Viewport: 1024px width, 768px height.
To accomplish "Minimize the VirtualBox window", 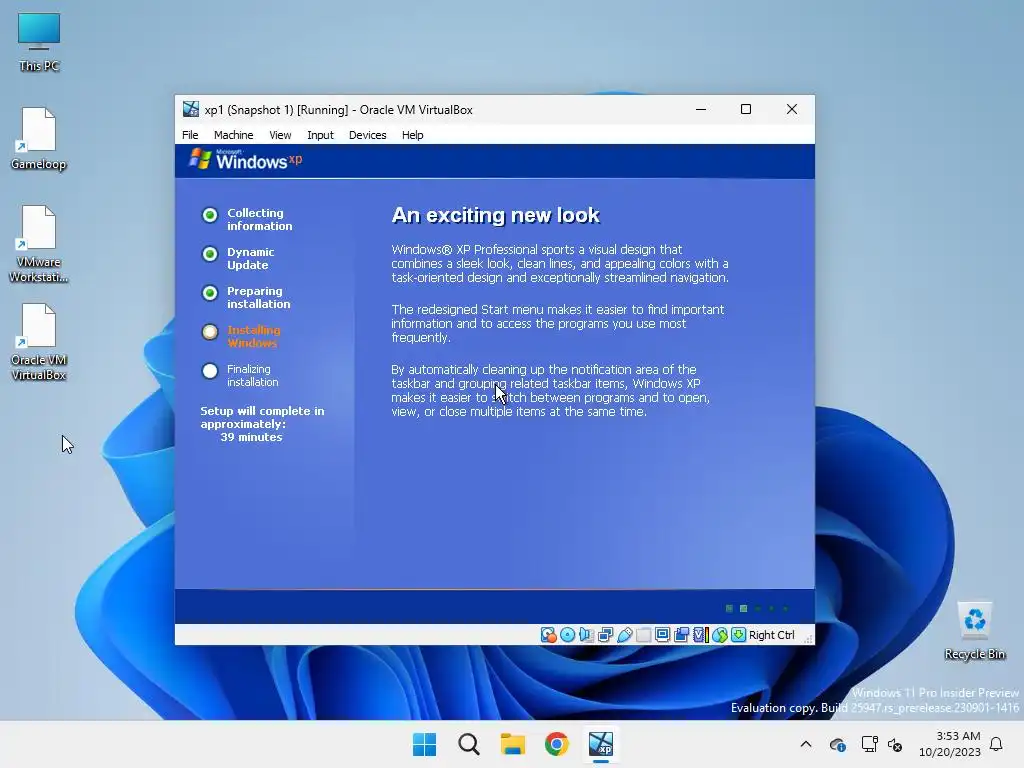I will point(701,109).
